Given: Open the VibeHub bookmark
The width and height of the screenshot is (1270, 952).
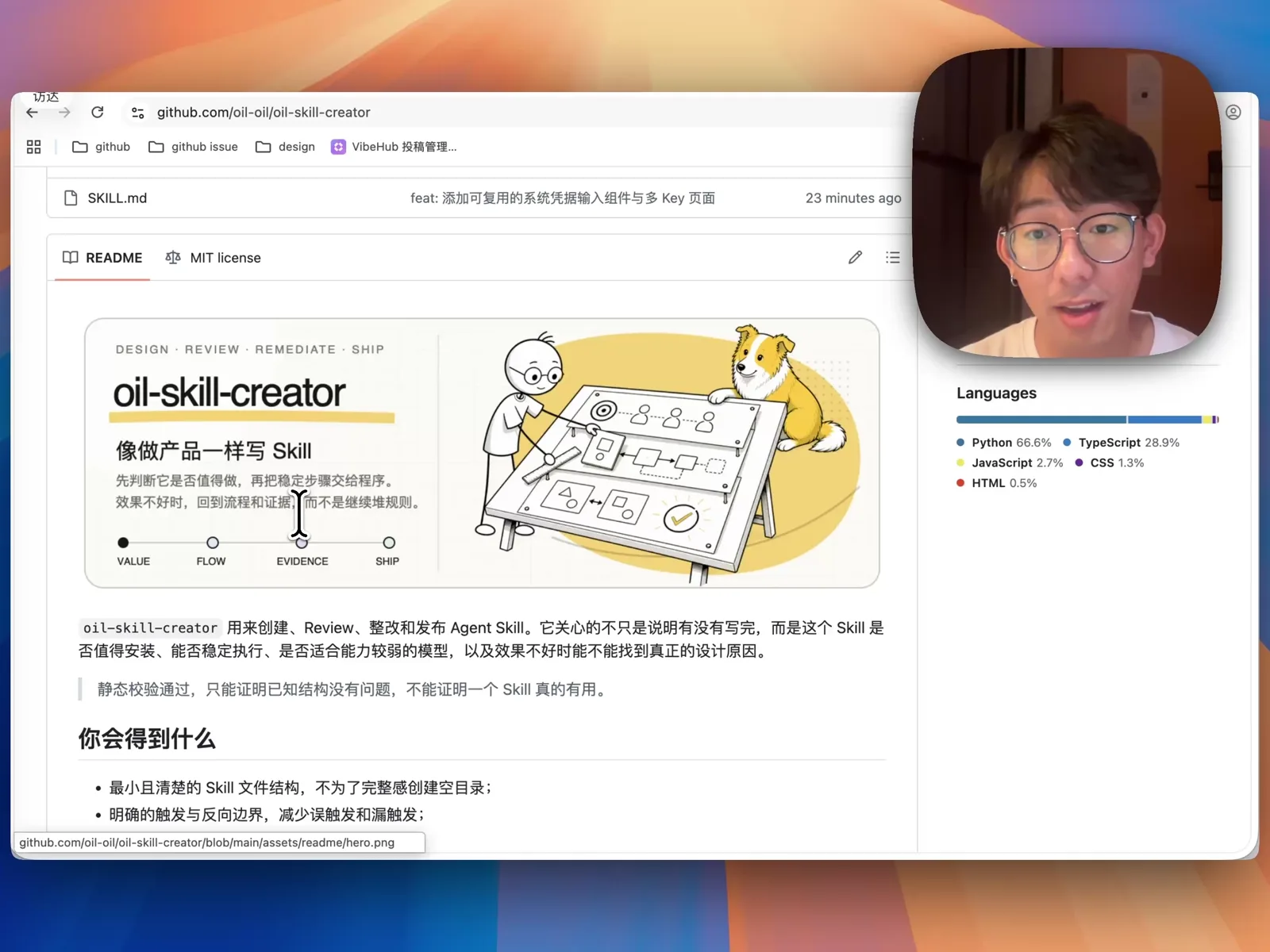Looking at the screenshot, I should pos(394,147).
